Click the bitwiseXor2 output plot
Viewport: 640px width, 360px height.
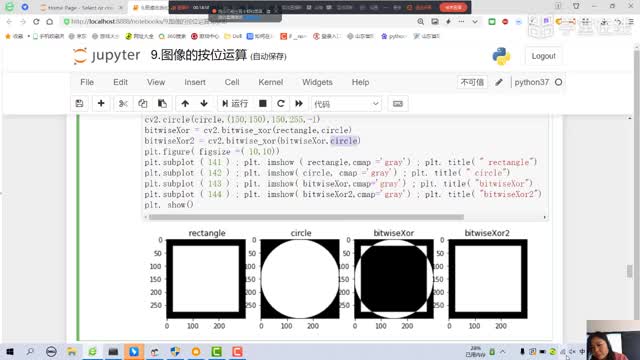488,279
